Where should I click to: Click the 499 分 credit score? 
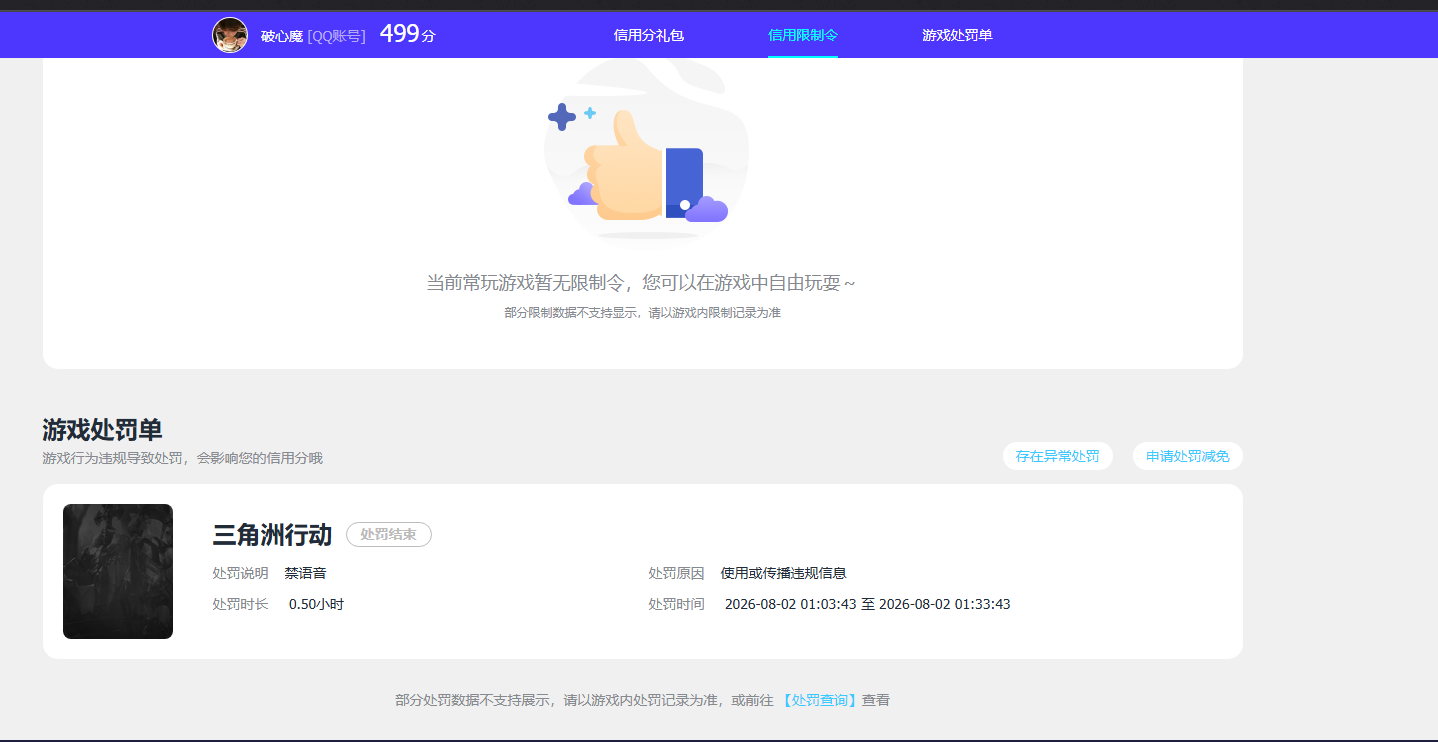pos(408,34)
